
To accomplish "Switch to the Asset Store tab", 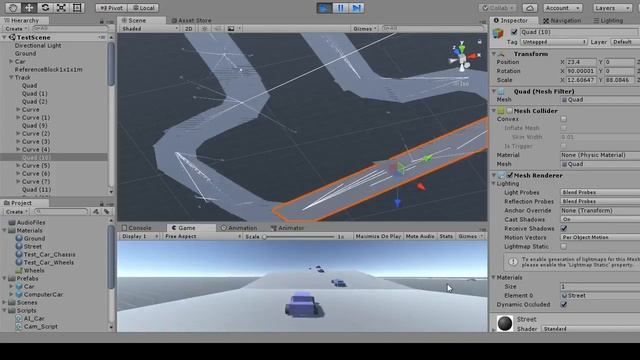I will click(x=191, y=20).
